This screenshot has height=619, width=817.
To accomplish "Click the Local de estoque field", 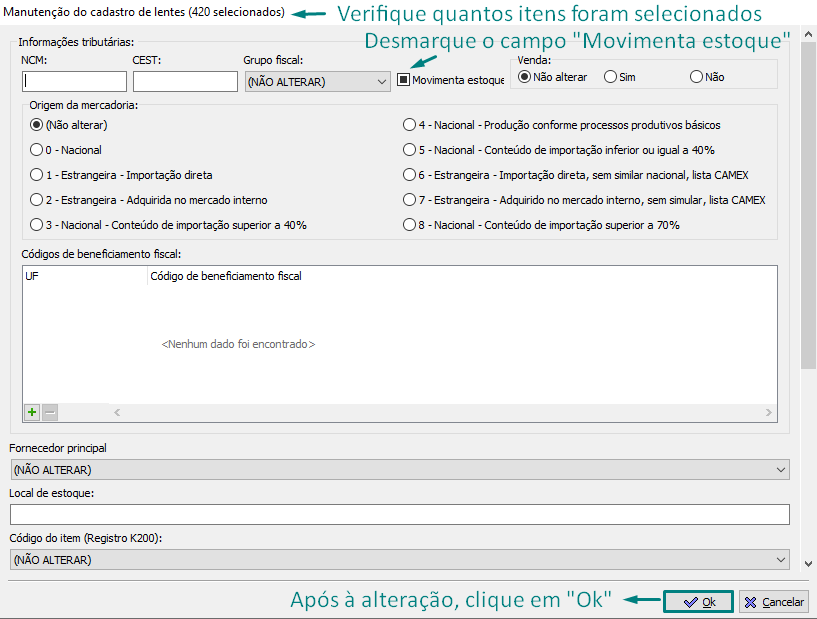I will (x=400, y=515).
